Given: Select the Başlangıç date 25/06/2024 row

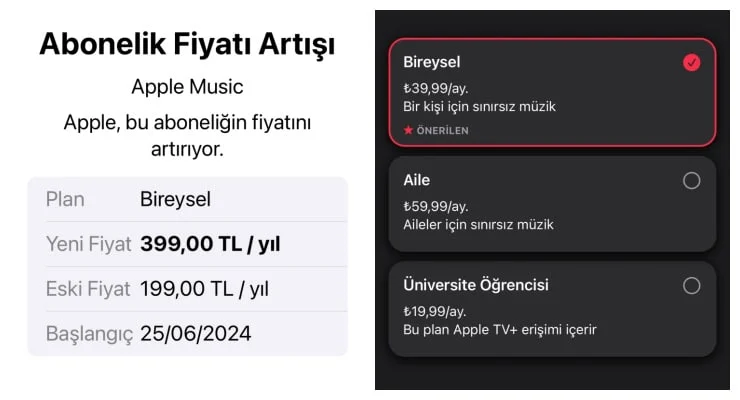Looking at the screenshot, I should (x=187, y=334).
